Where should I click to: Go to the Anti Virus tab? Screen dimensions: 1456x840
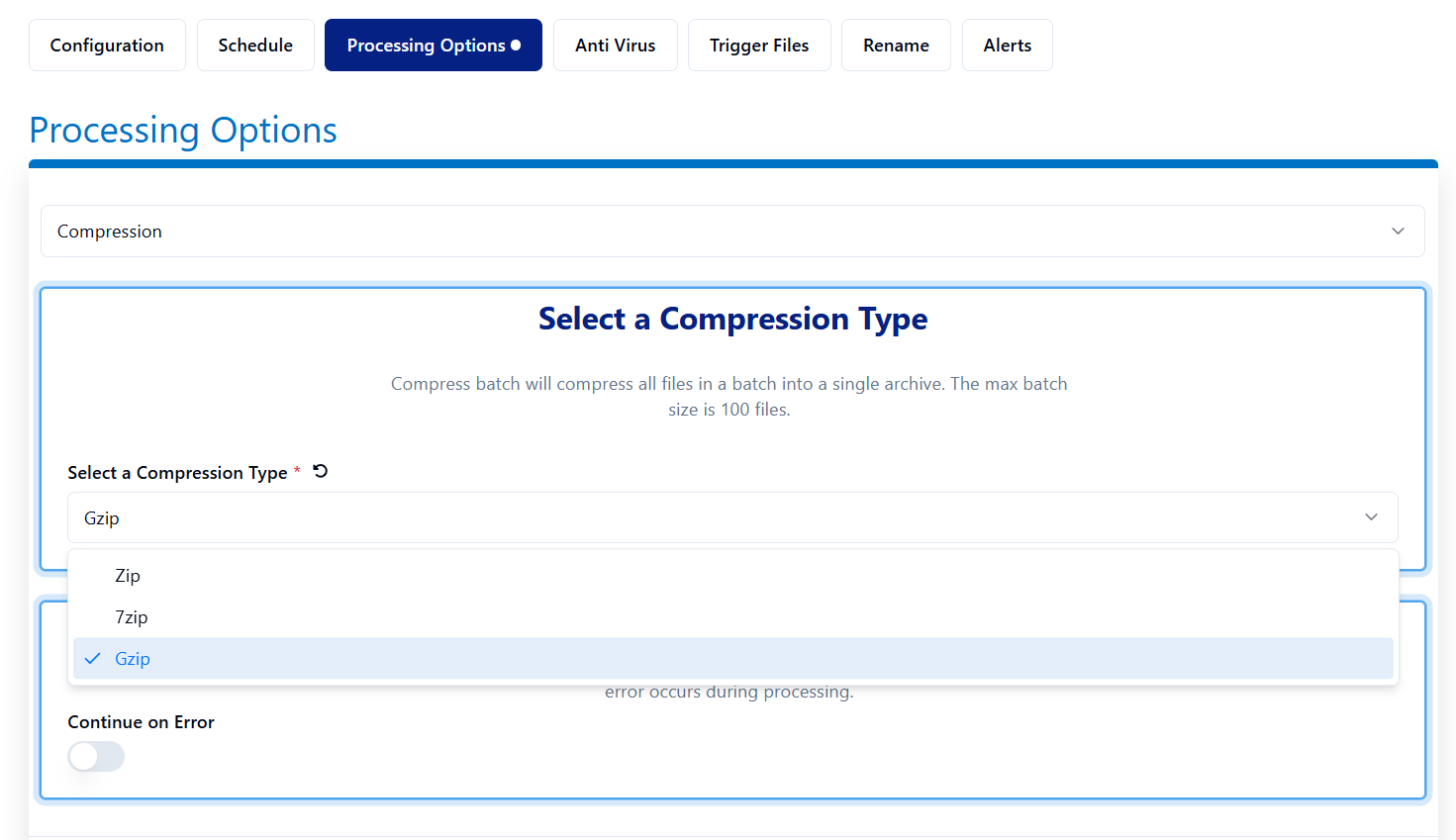tap(615, 46)
